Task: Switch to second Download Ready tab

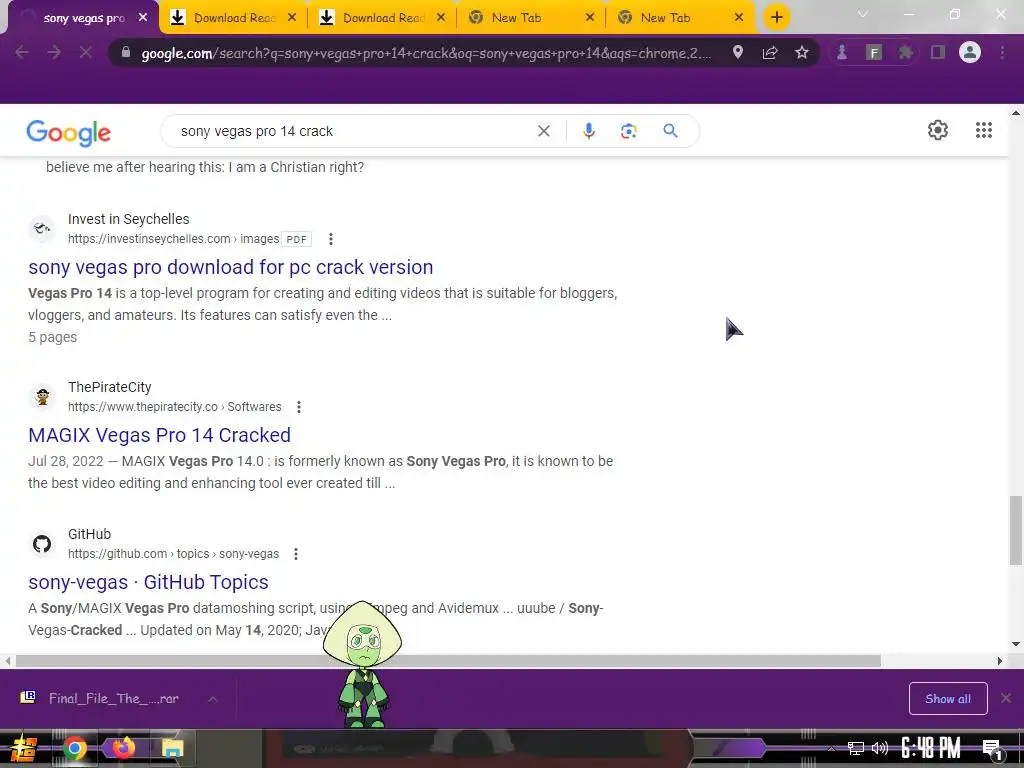Action: pyautogui.click(x=374, y=18)
